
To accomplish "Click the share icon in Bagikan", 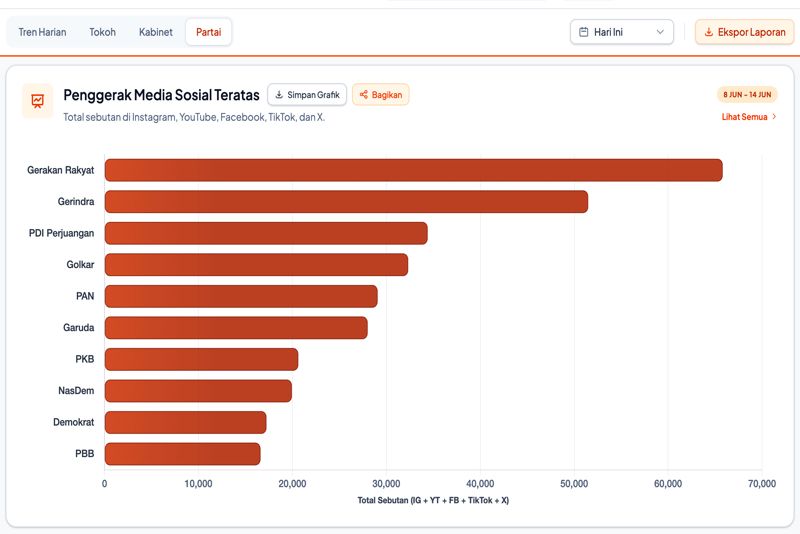I will coord(364,95).
